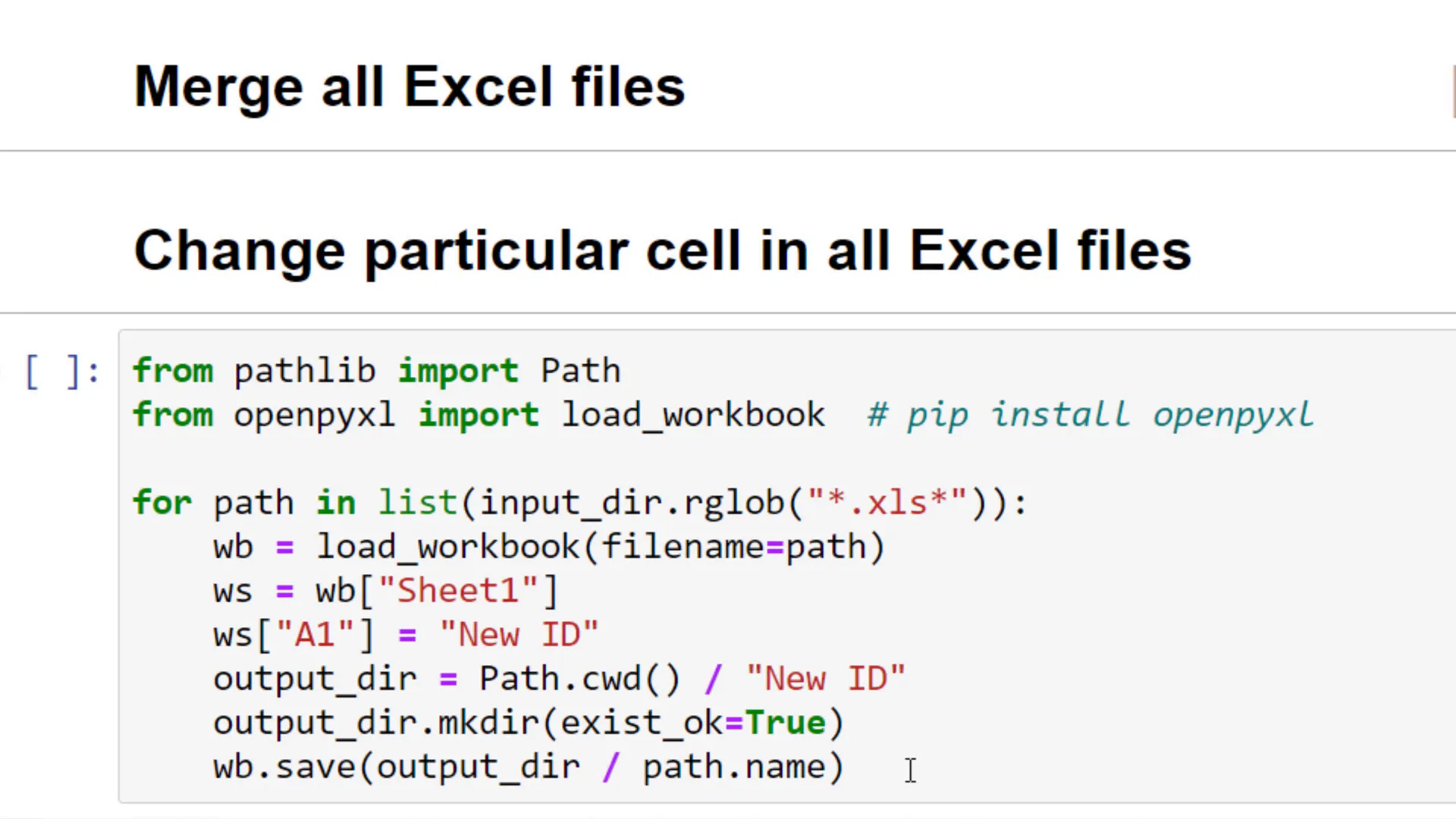Click the string '*.xls*' in the rglob call

(x=886, y=502)
